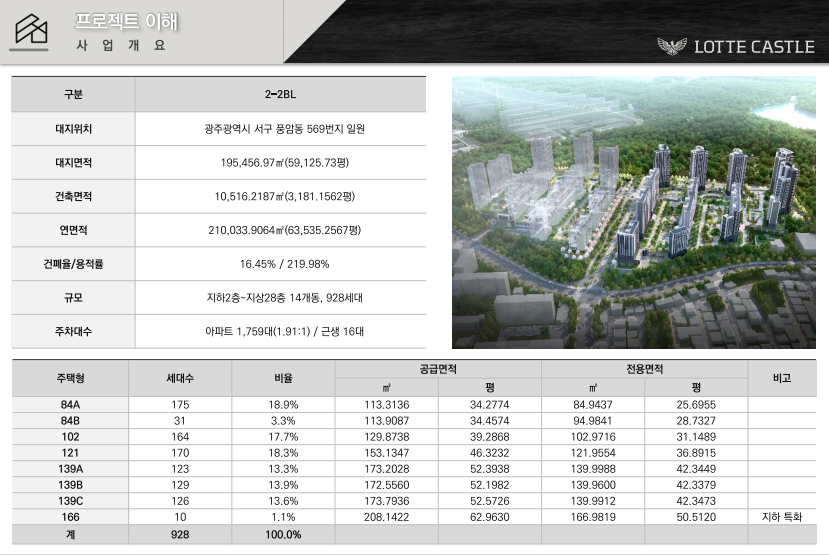
Task: Select the '대지위치' row label
Action: [x=73, y=128]
